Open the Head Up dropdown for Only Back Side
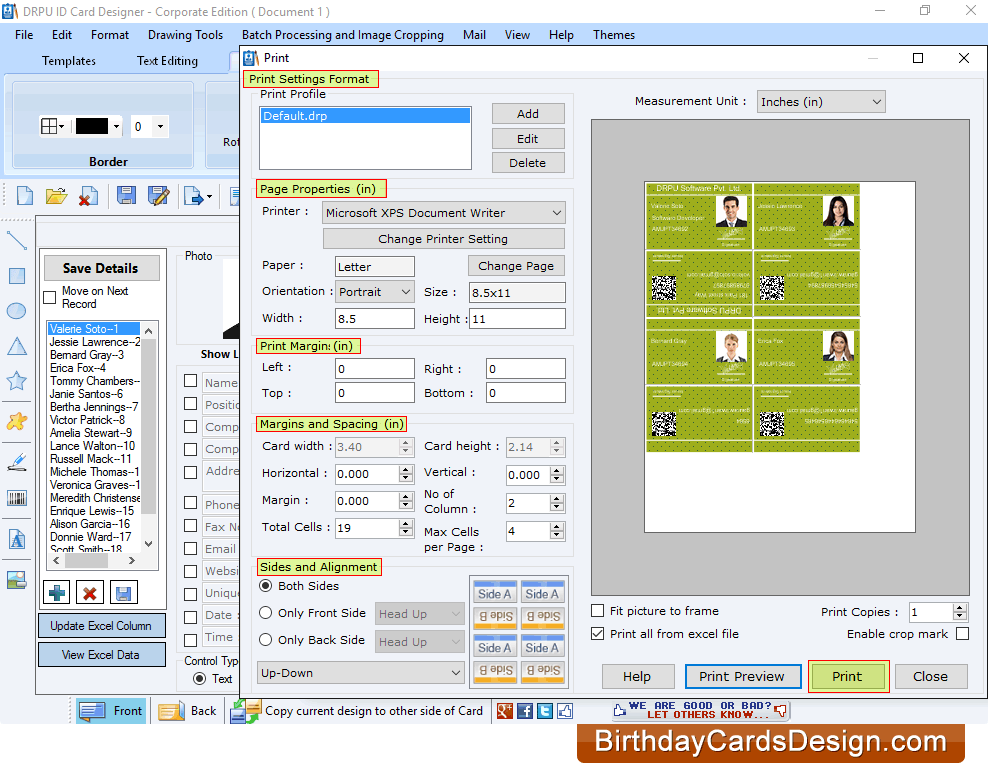 420,641
